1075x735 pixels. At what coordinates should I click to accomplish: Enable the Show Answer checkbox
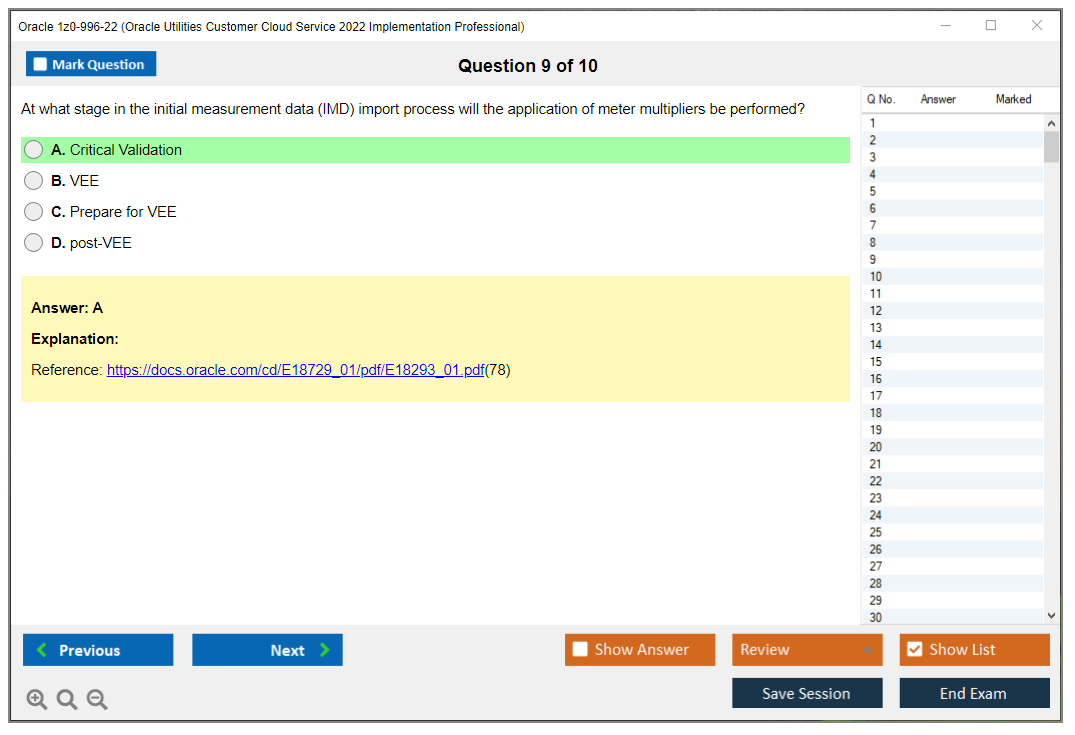(x=580, y=649)
